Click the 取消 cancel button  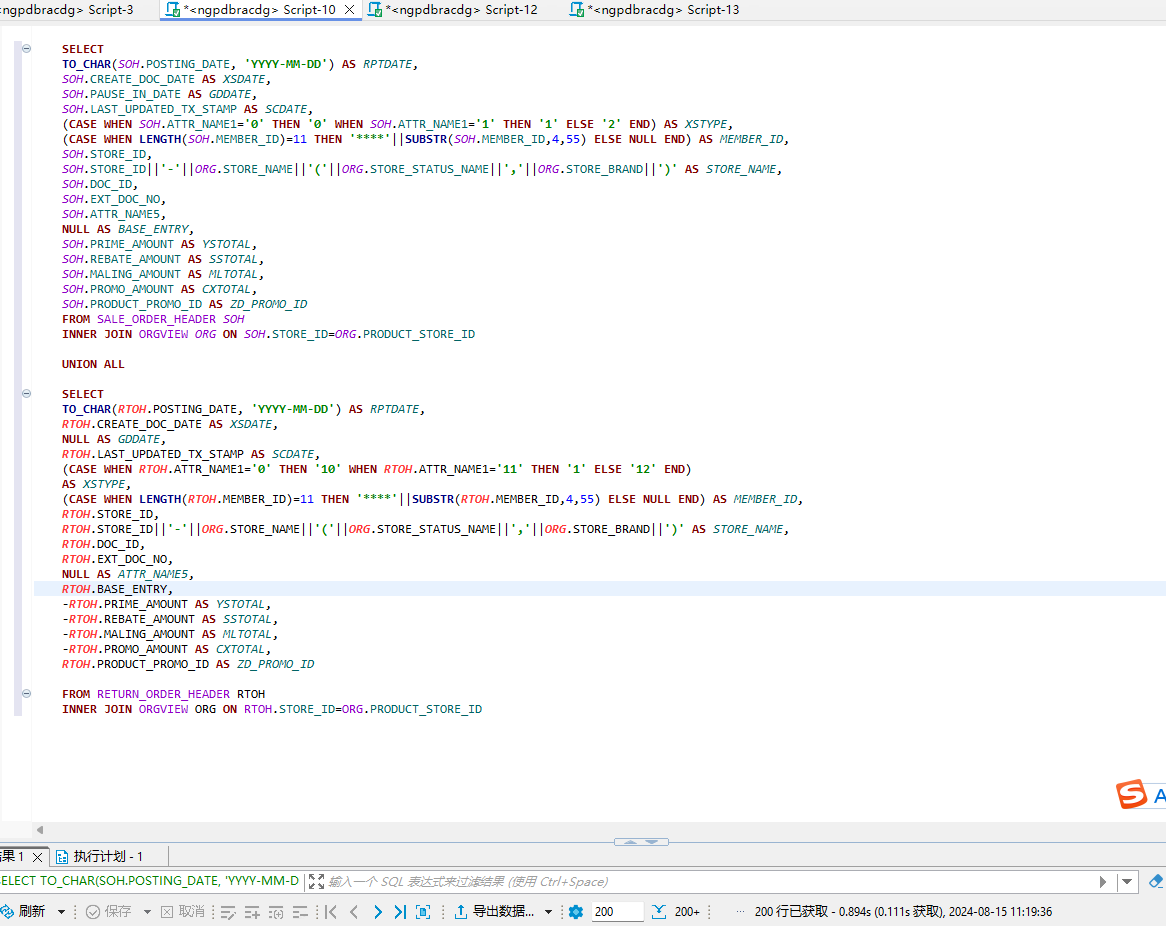(183, 912)
